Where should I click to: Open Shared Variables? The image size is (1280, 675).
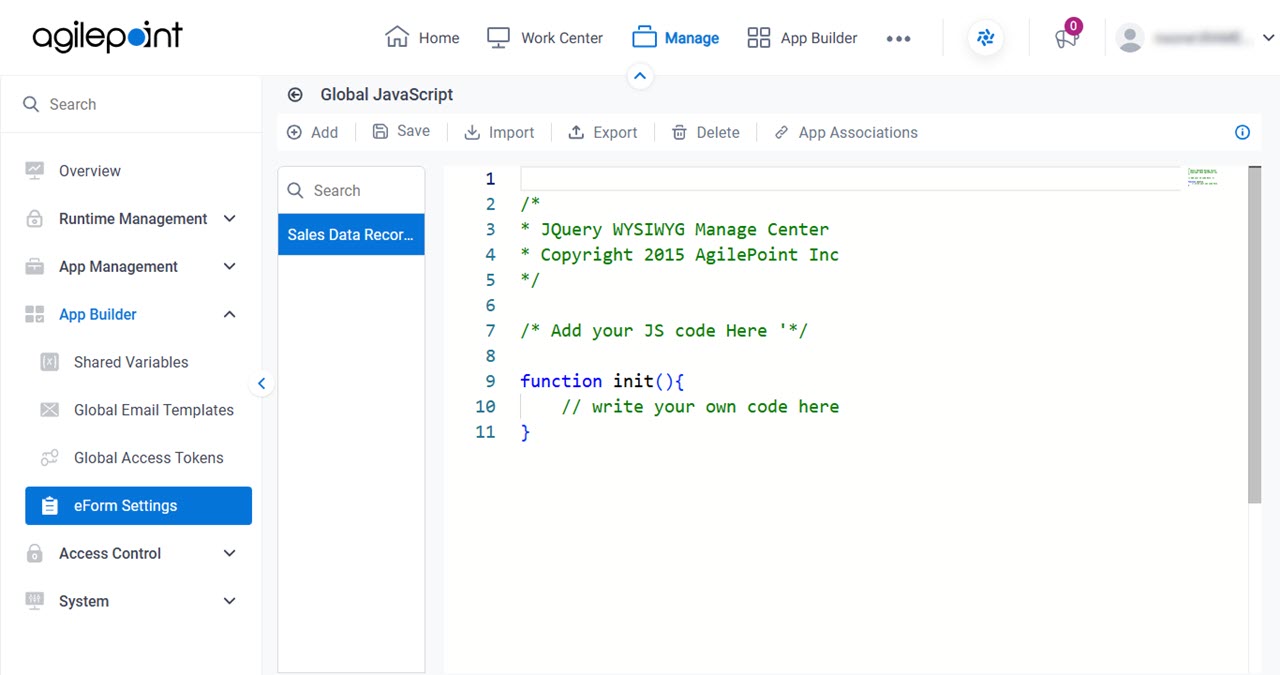[x=131, y=362]
